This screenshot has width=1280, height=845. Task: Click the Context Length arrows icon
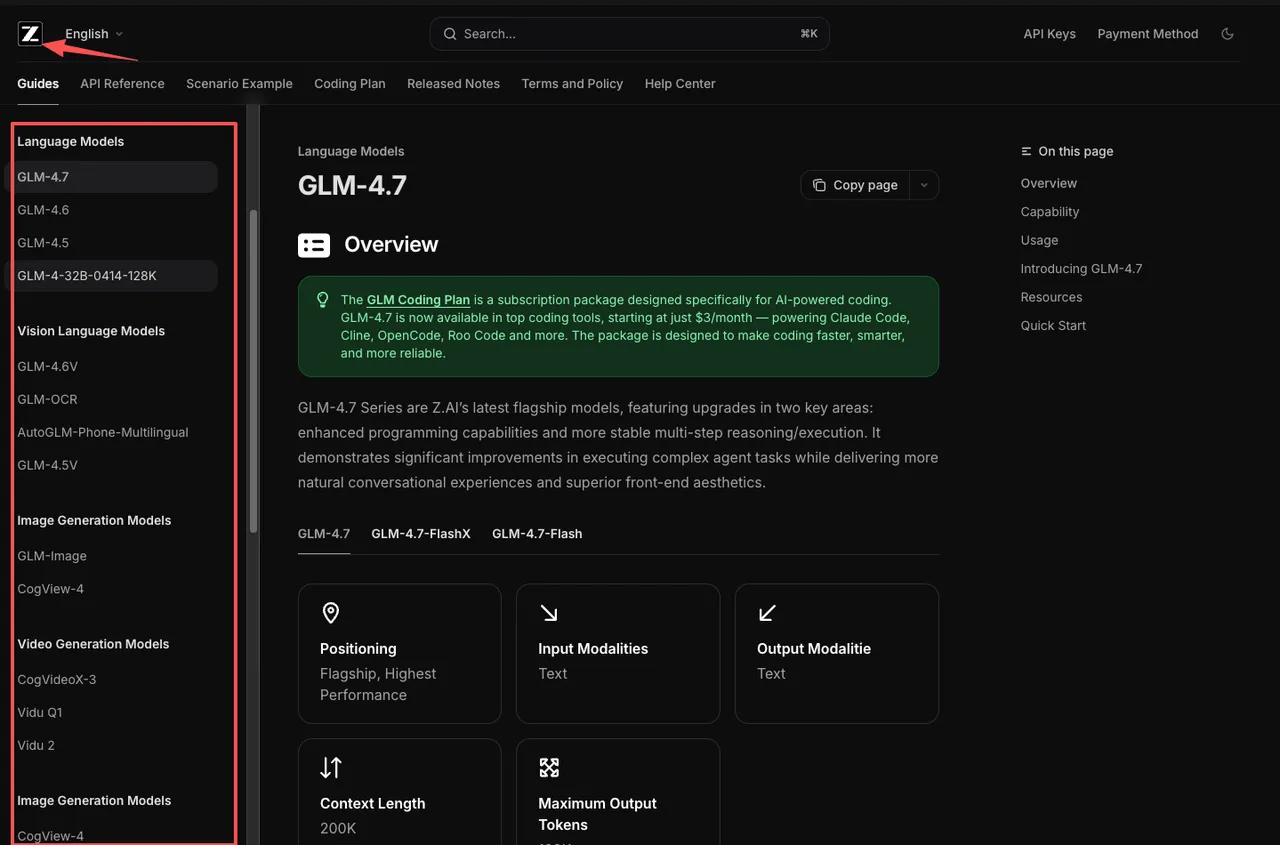pyautogui.click(x=331, y=768)
